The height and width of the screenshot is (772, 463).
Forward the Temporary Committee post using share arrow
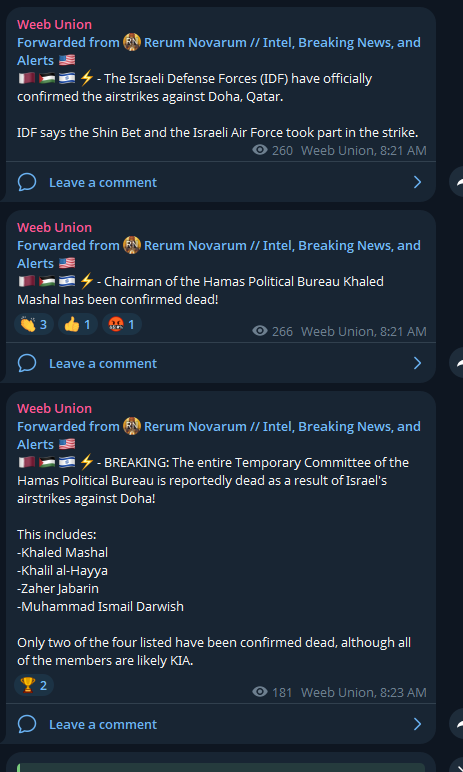pos(458,724)
